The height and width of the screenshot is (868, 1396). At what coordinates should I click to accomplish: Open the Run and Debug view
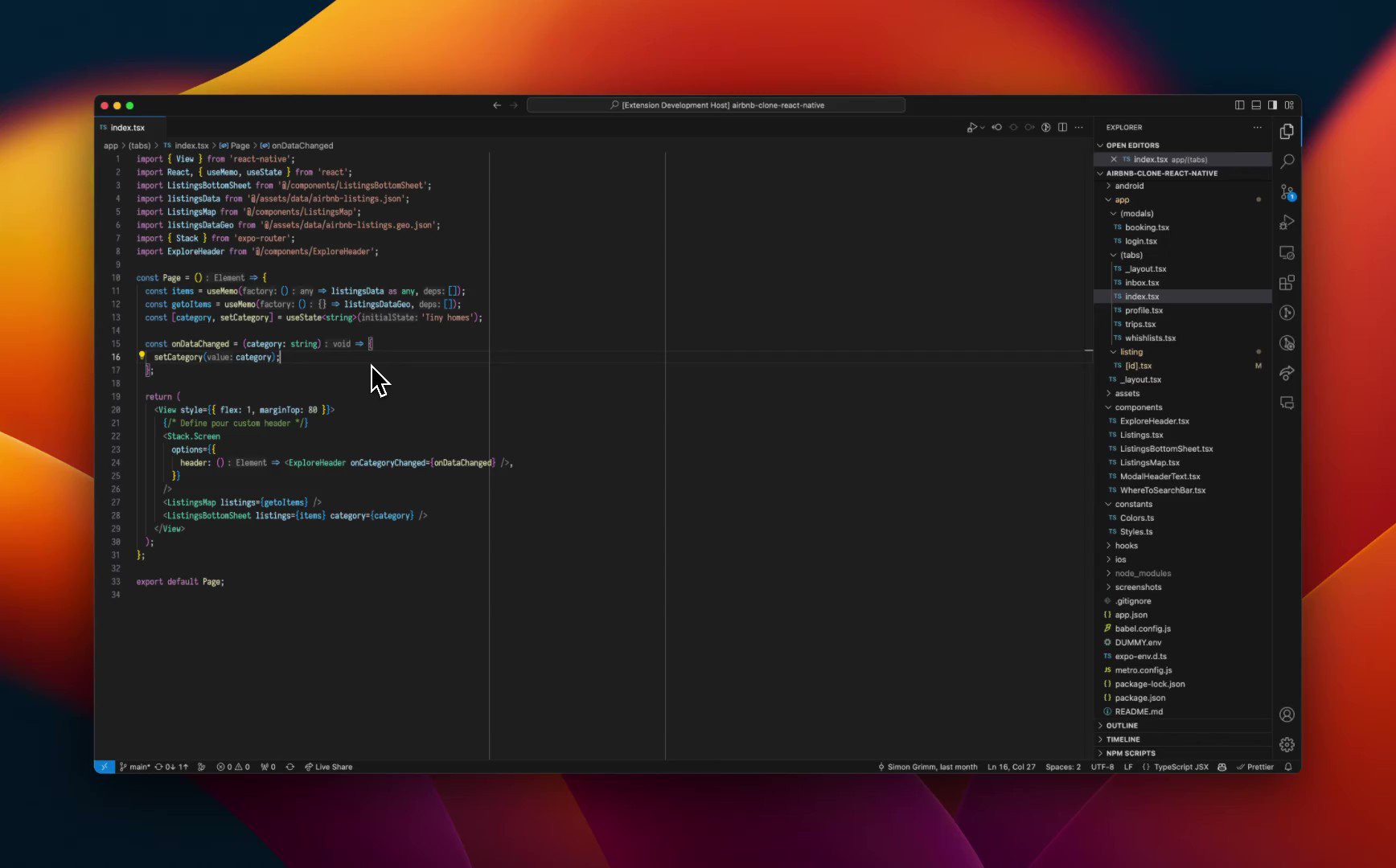point(1287,222)
